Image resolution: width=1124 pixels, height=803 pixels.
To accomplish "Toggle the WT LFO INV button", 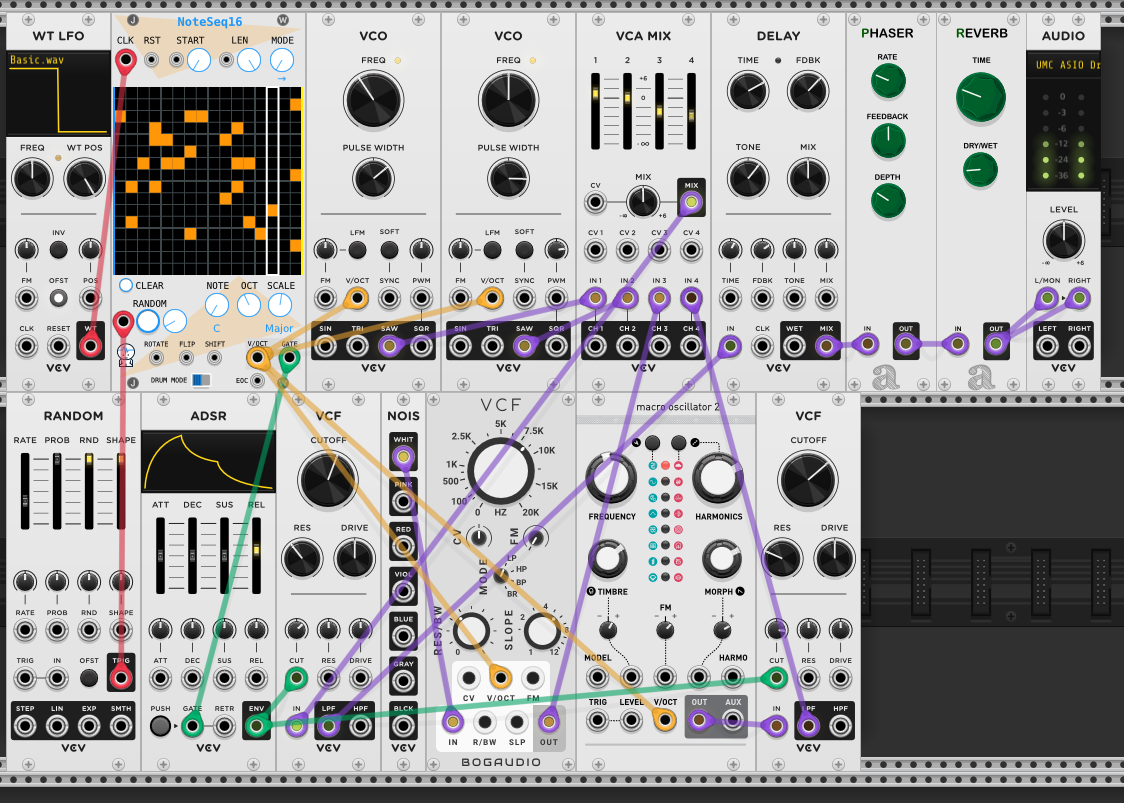I will pyautogui.click(x=59, y=250).
